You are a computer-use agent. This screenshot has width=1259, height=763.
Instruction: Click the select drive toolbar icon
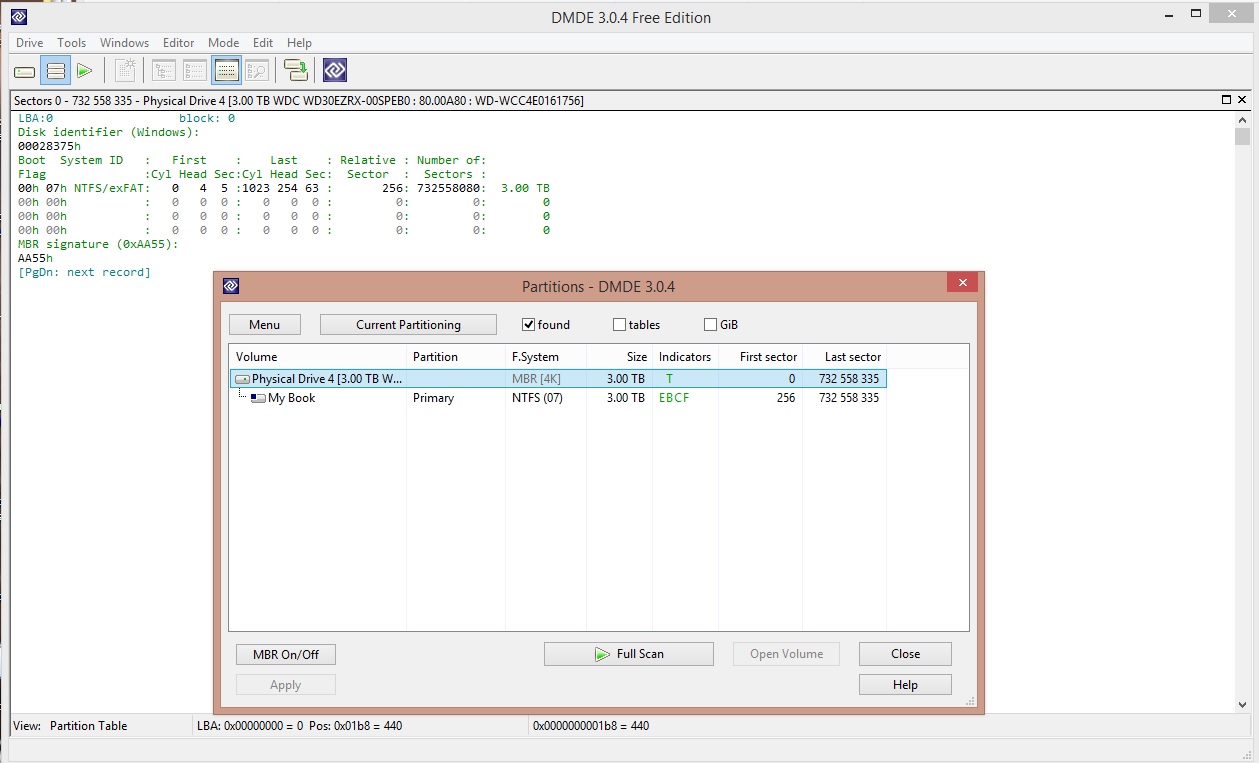(x=25, y=71)
